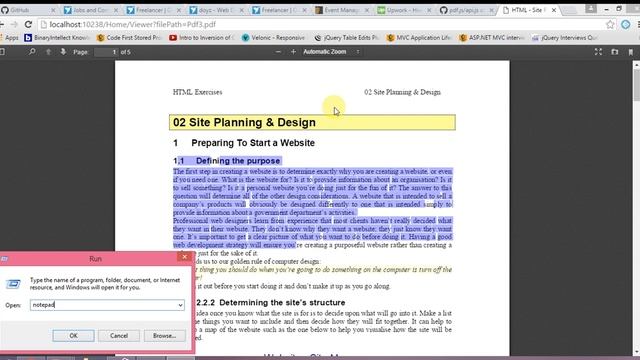The width and height of the screenshot is (640, 360).
Task: Close the Upwork tab
Action: pyautogui.click(x=429, y=10)
